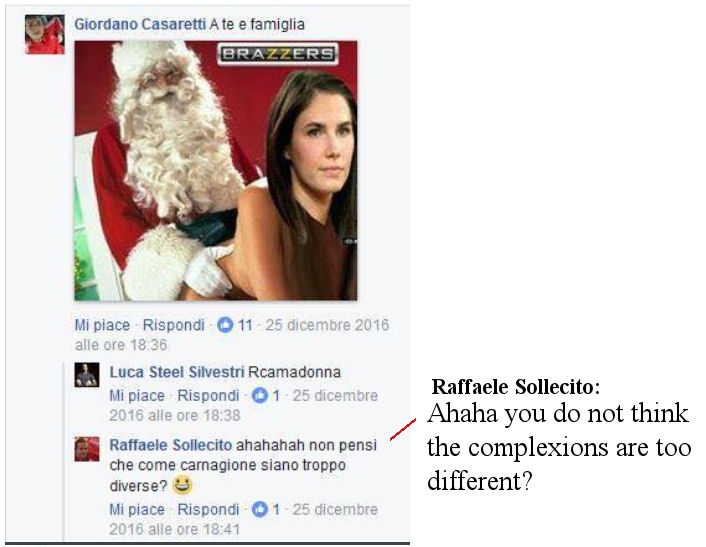This screenshot has width=706, height=547.
Task: Open Giordano Casaretti's profile picture
Action: (x=45, y=34)
